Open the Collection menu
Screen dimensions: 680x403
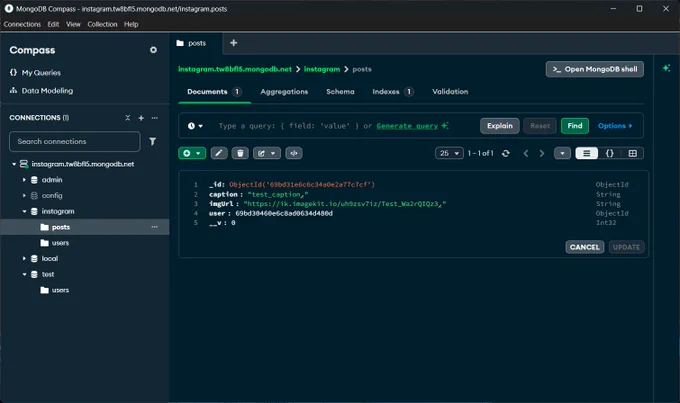point(102,24)
